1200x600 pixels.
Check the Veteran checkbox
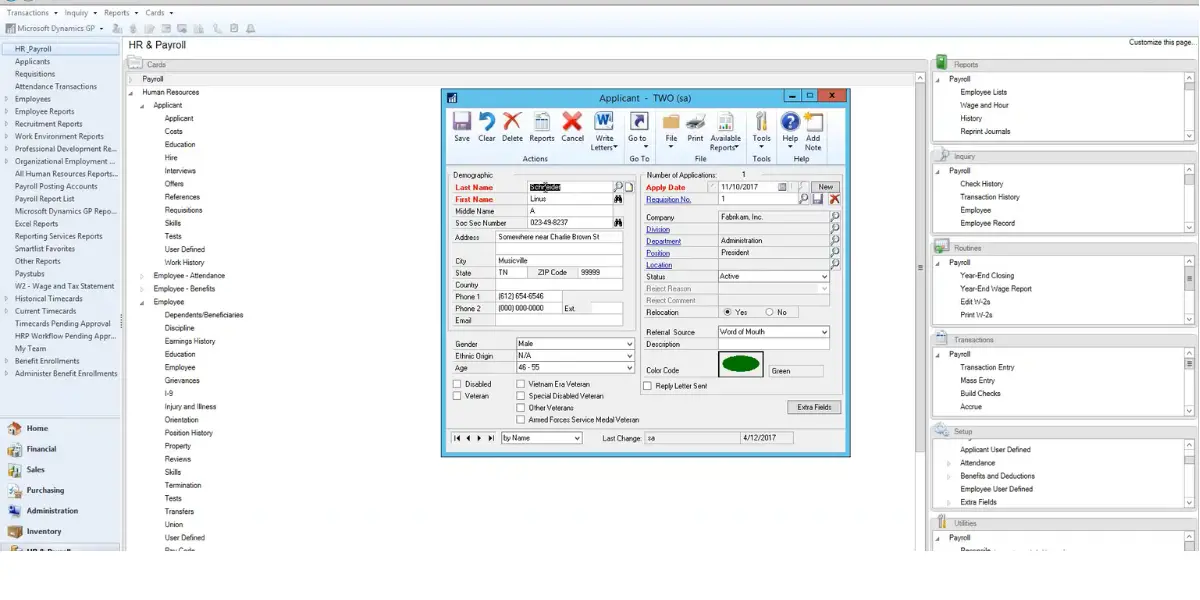[457, 396]
